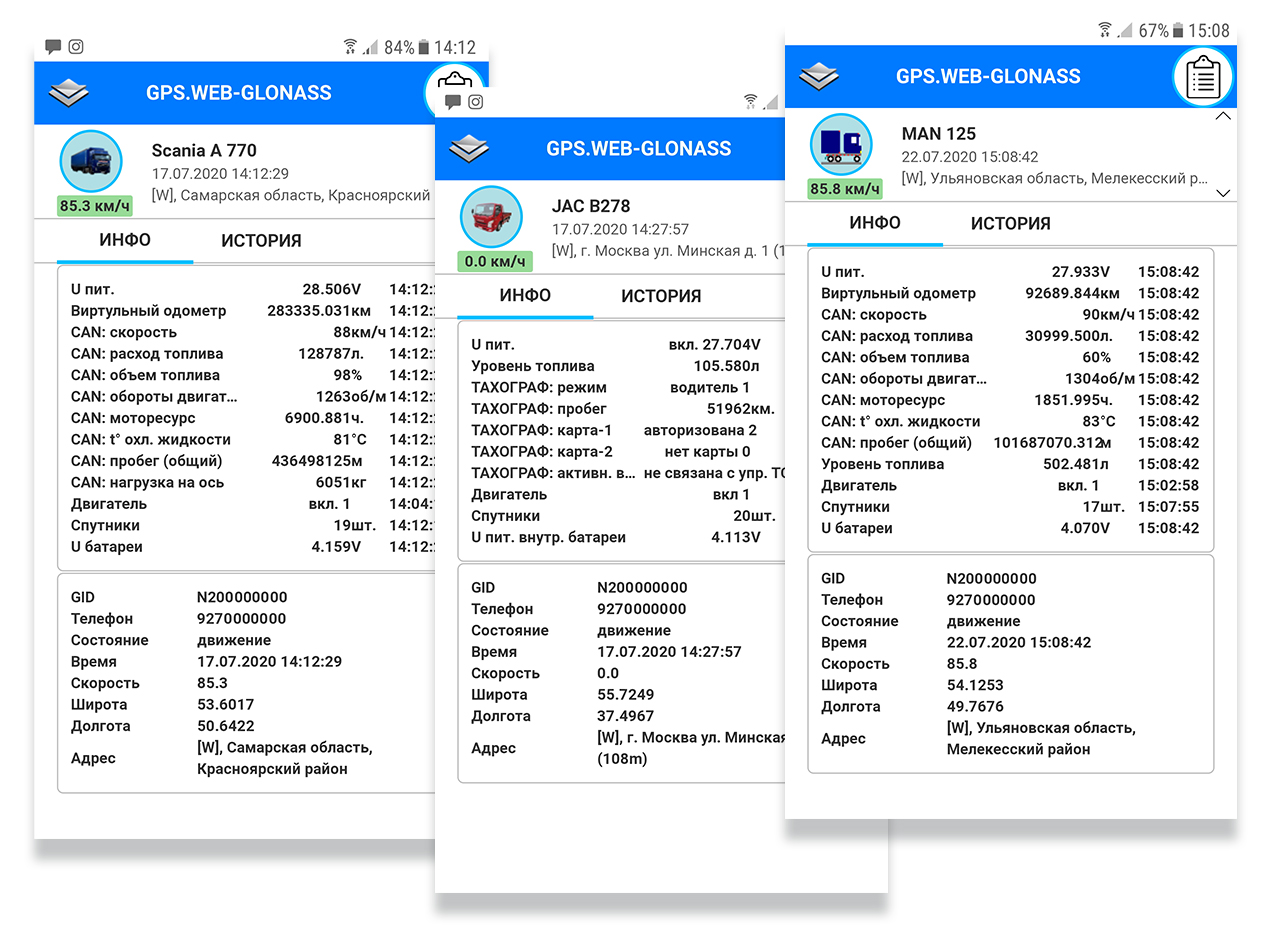
Task: Open ИСТОРИЯ tab in MAN 125 window
Action: (1011, 224)
